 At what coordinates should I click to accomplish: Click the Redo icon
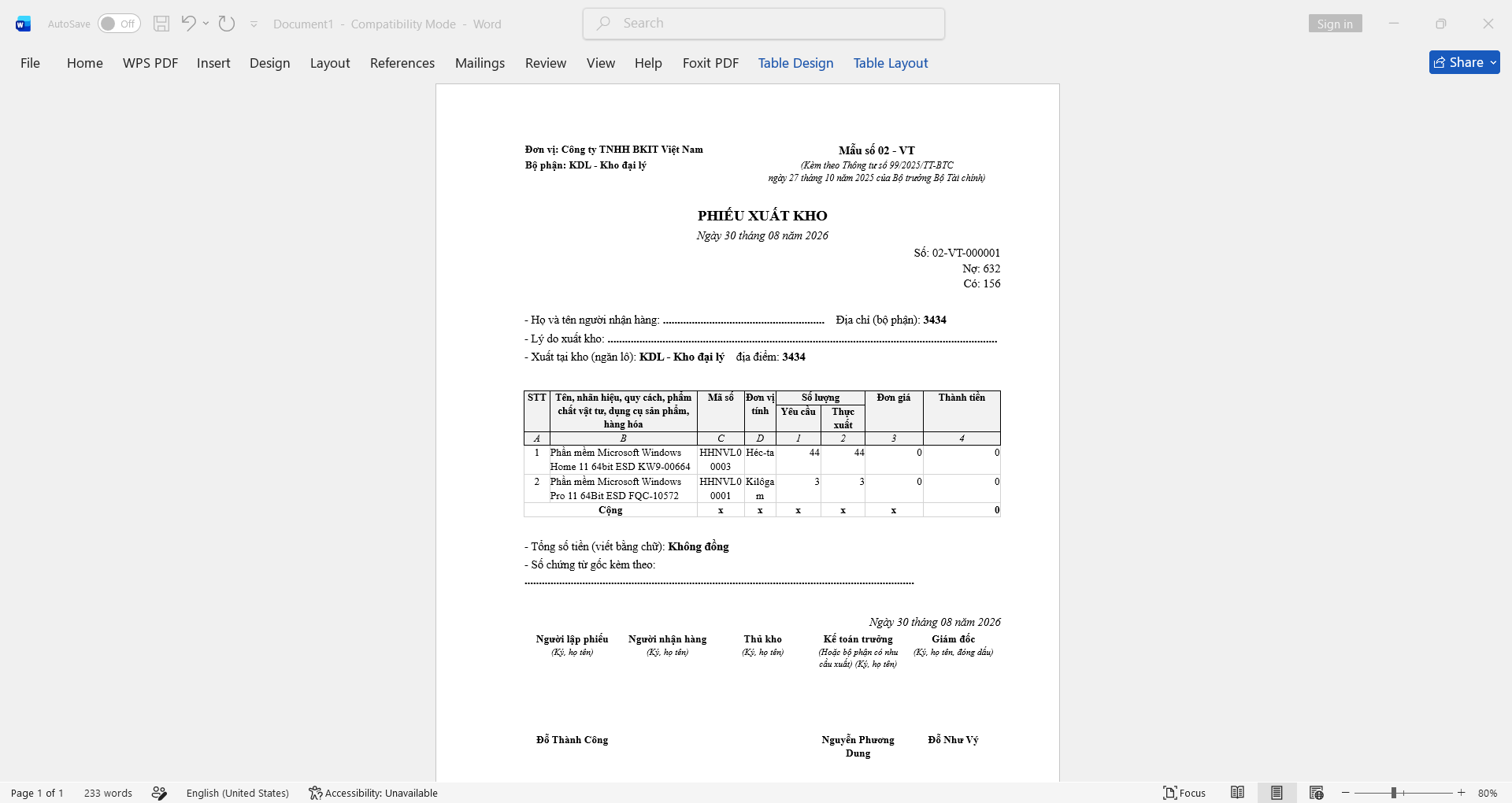(227, 24)
